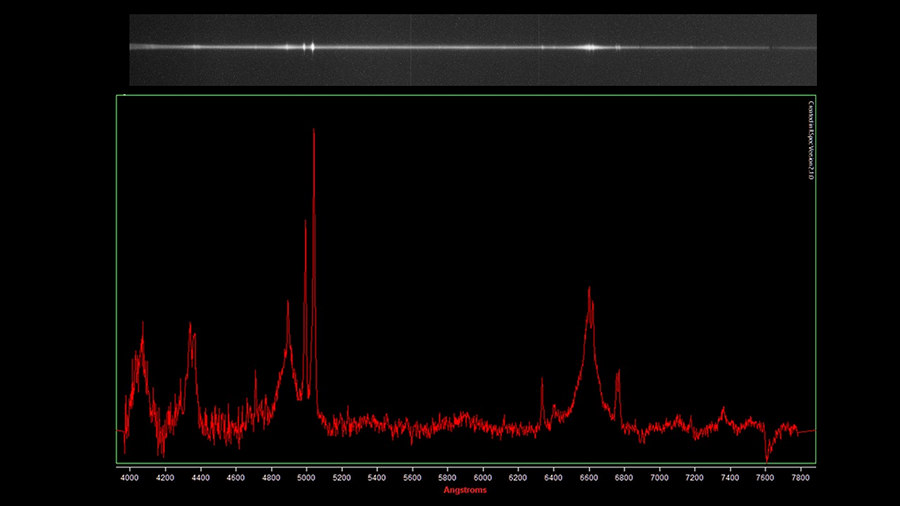The width and height of the screenshot is (900, 506).
Task: Click the 4000 tick label on axis
Action: tap(129, 477)
